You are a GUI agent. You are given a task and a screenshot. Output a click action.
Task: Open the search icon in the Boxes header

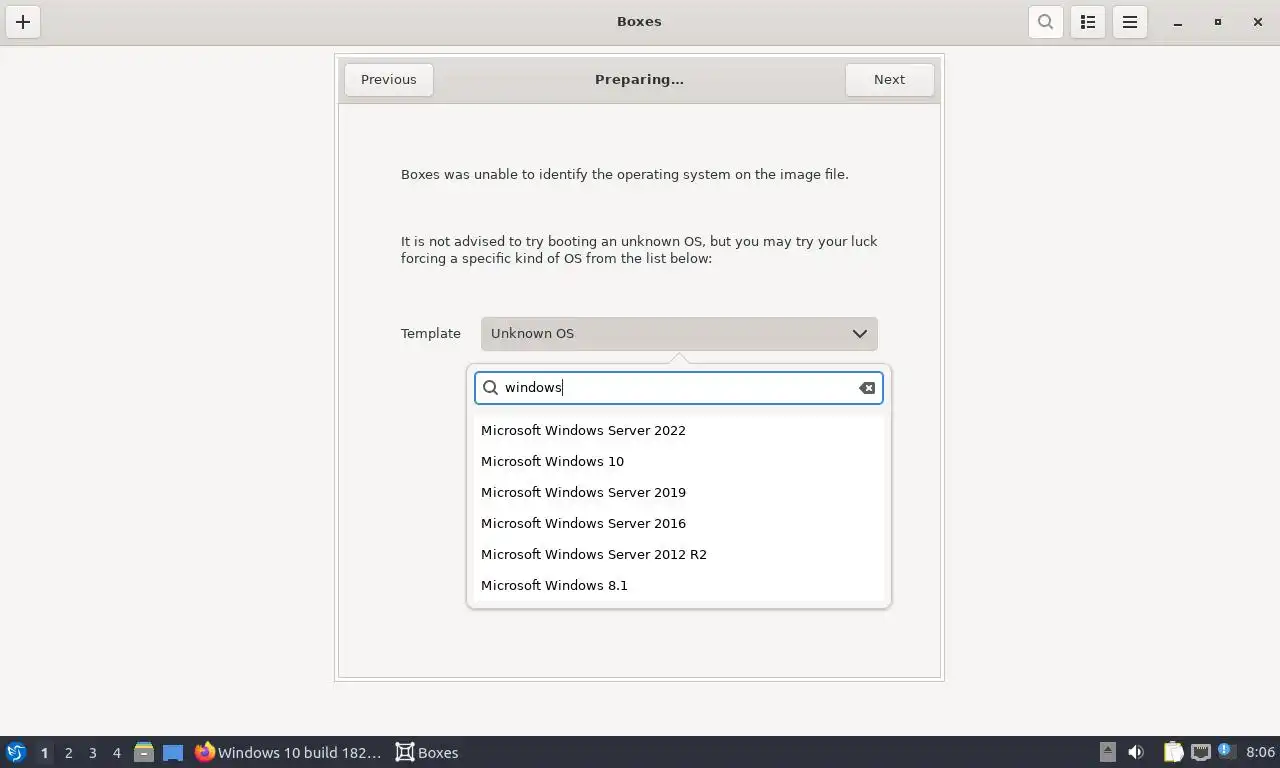click(x=1045, y=22)
